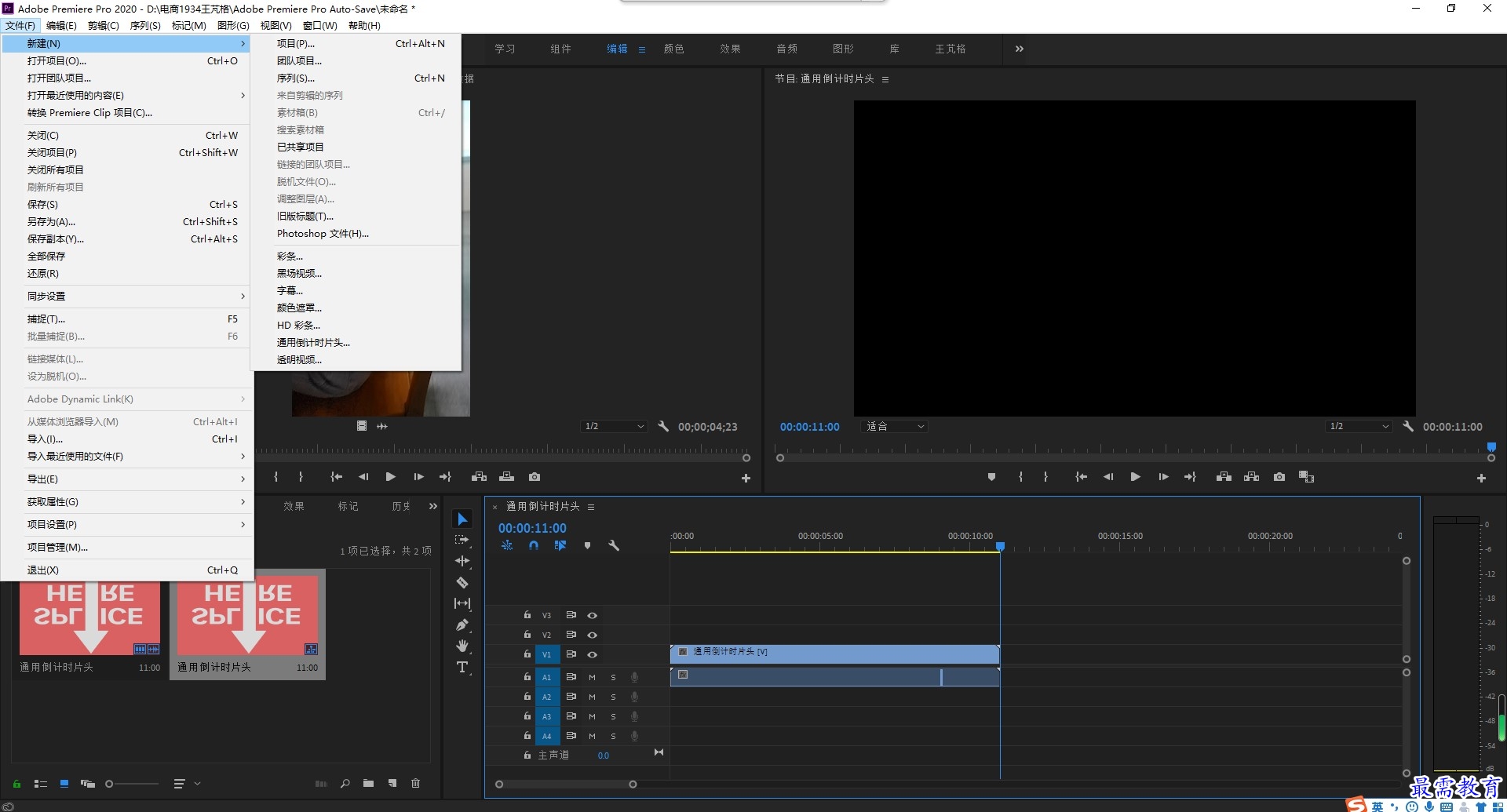Image resolution: width=1507 pixels, height=812 pixels.
Task: Click New Bin folder icon in project panel
Action: click(x=368, y=783)
